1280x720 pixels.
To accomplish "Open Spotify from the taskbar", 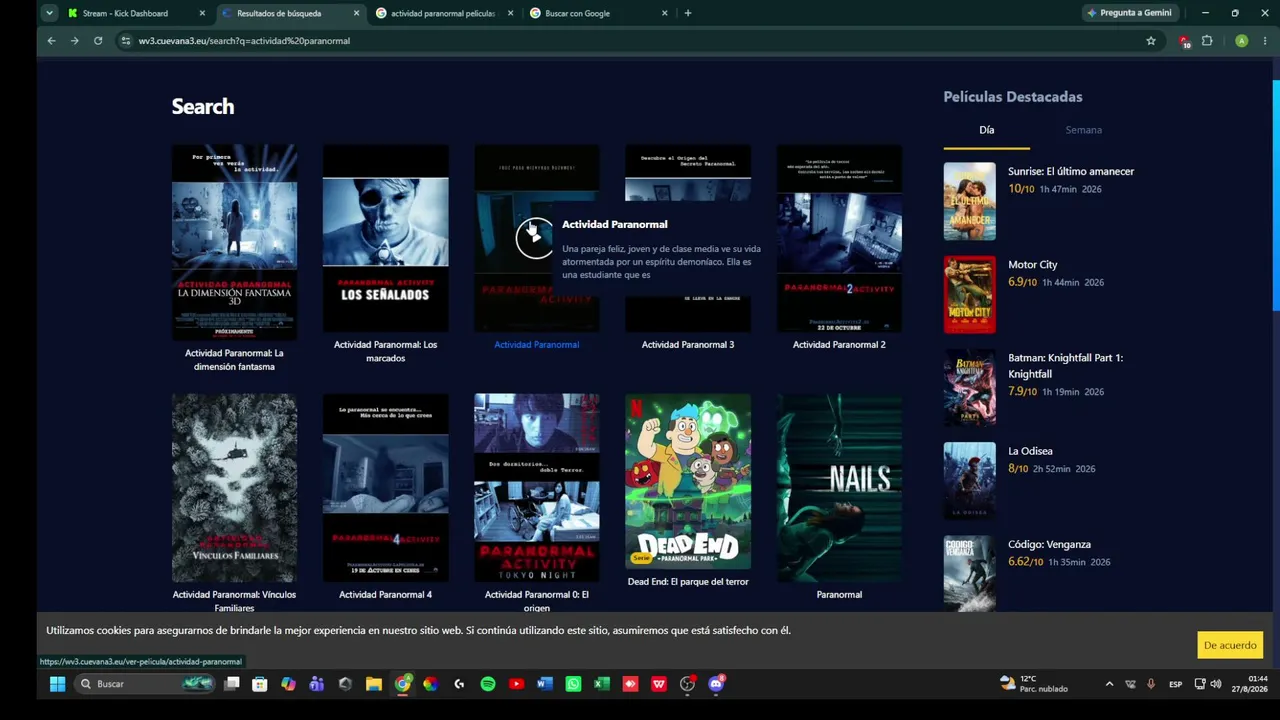I will point(488,684).
